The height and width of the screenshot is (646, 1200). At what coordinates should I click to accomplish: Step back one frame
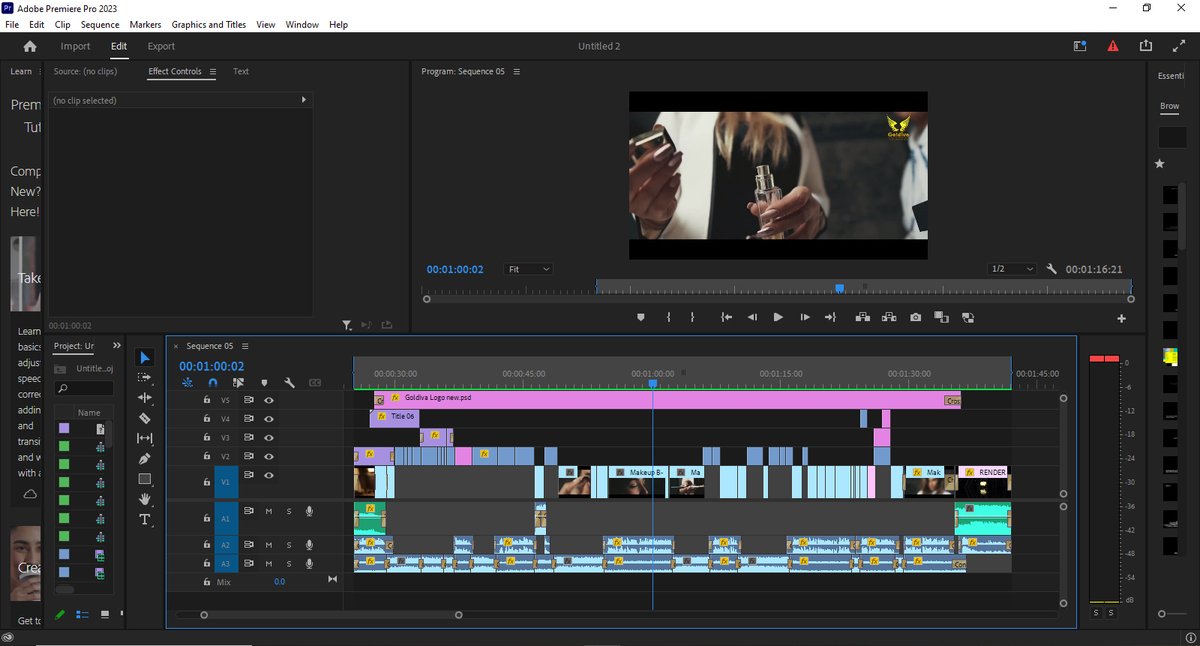tap(752, 317)
